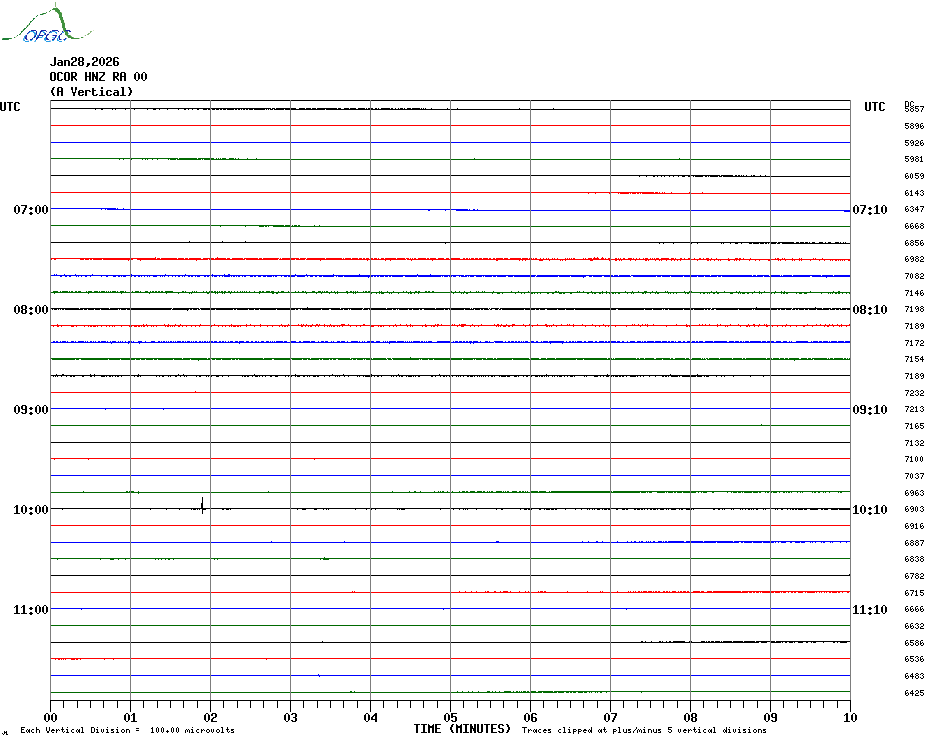Image resolution: width=930 pixels, height=744 pixels.
Task: Click the DC value 7082
Action: click(x=914, y=276)
